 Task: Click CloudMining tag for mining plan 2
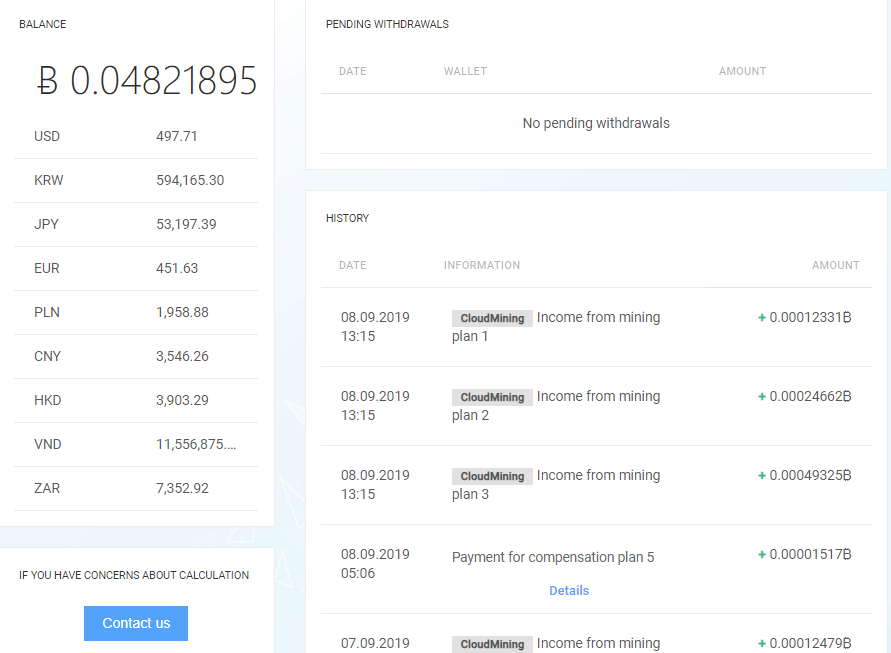tap(492, 397)
